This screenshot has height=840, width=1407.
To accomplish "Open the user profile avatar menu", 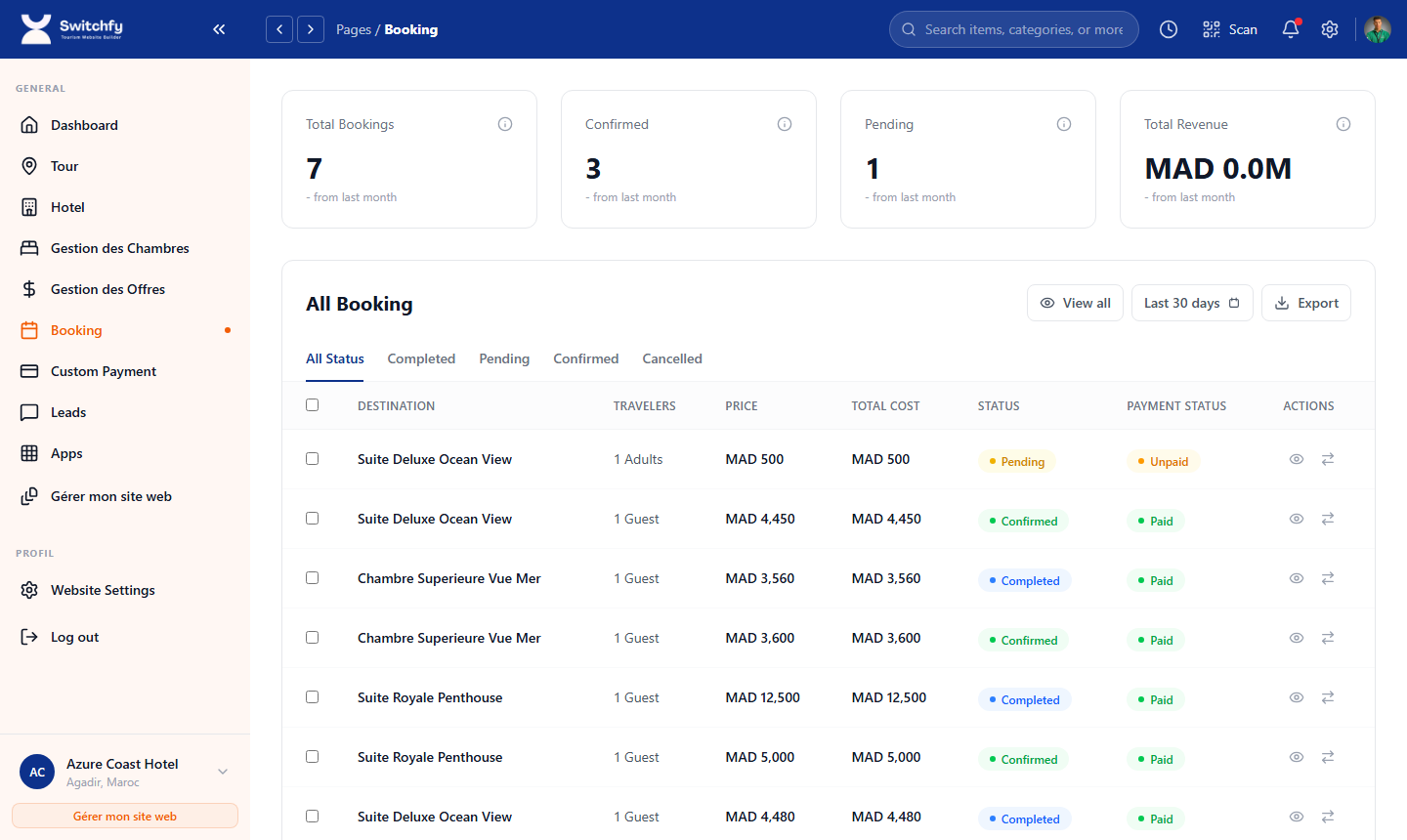I will point(1378,29).
